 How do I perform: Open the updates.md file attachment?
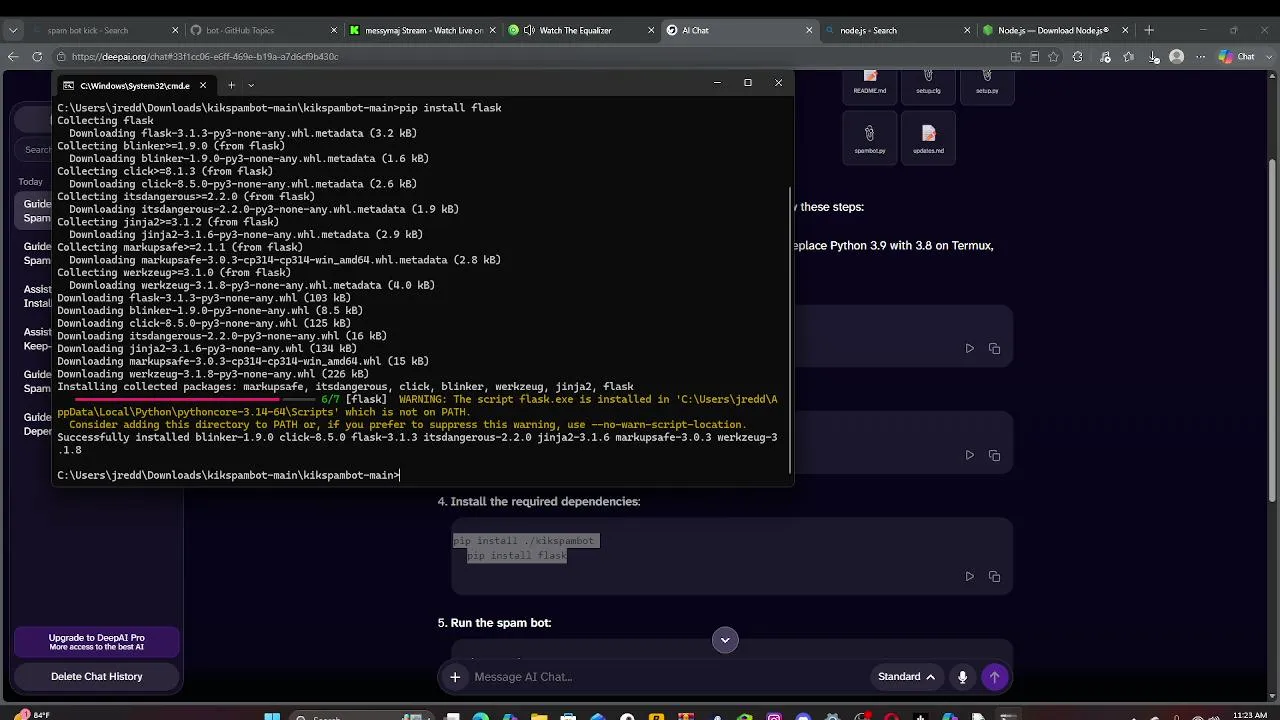pos(928,139)
